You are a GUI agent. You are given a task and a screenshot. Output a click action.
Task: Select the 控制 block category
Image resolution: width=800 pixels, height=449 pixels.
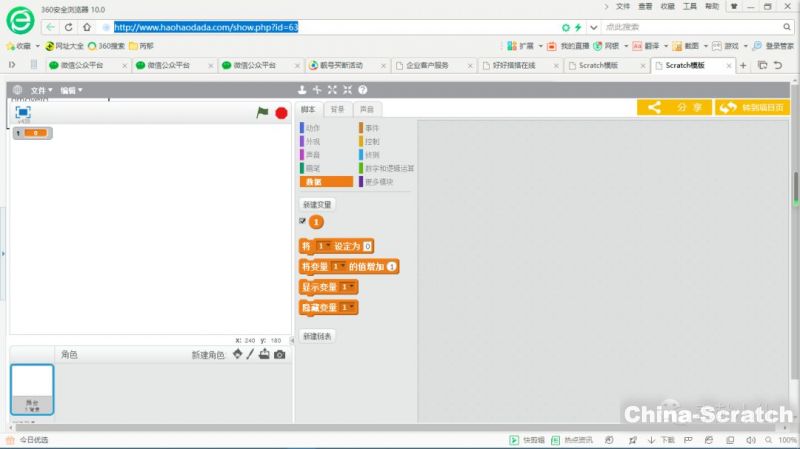[x=372, y=142]
